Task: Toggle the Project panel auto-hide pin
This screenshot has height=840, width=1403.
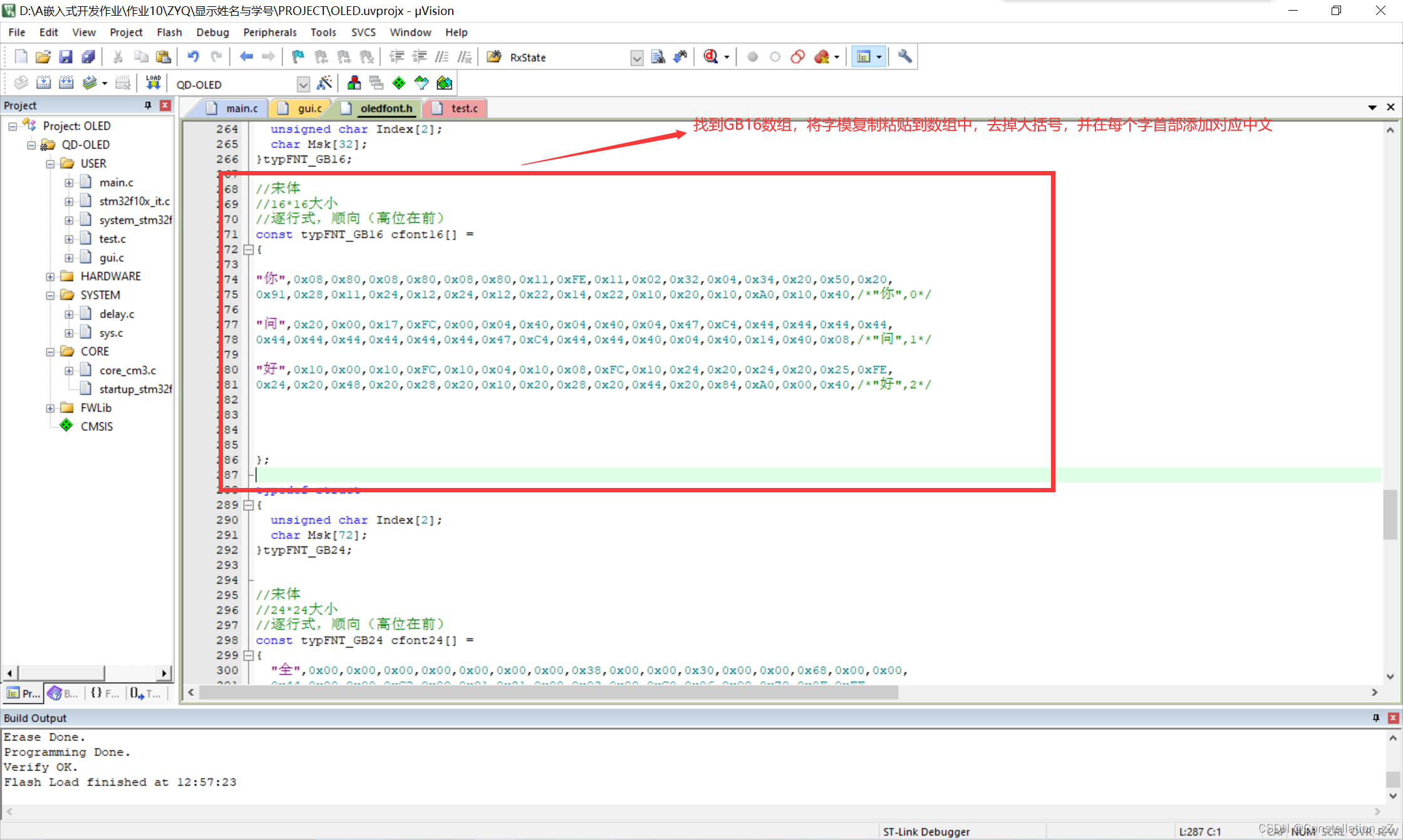Action: click(x=148, y=105)
